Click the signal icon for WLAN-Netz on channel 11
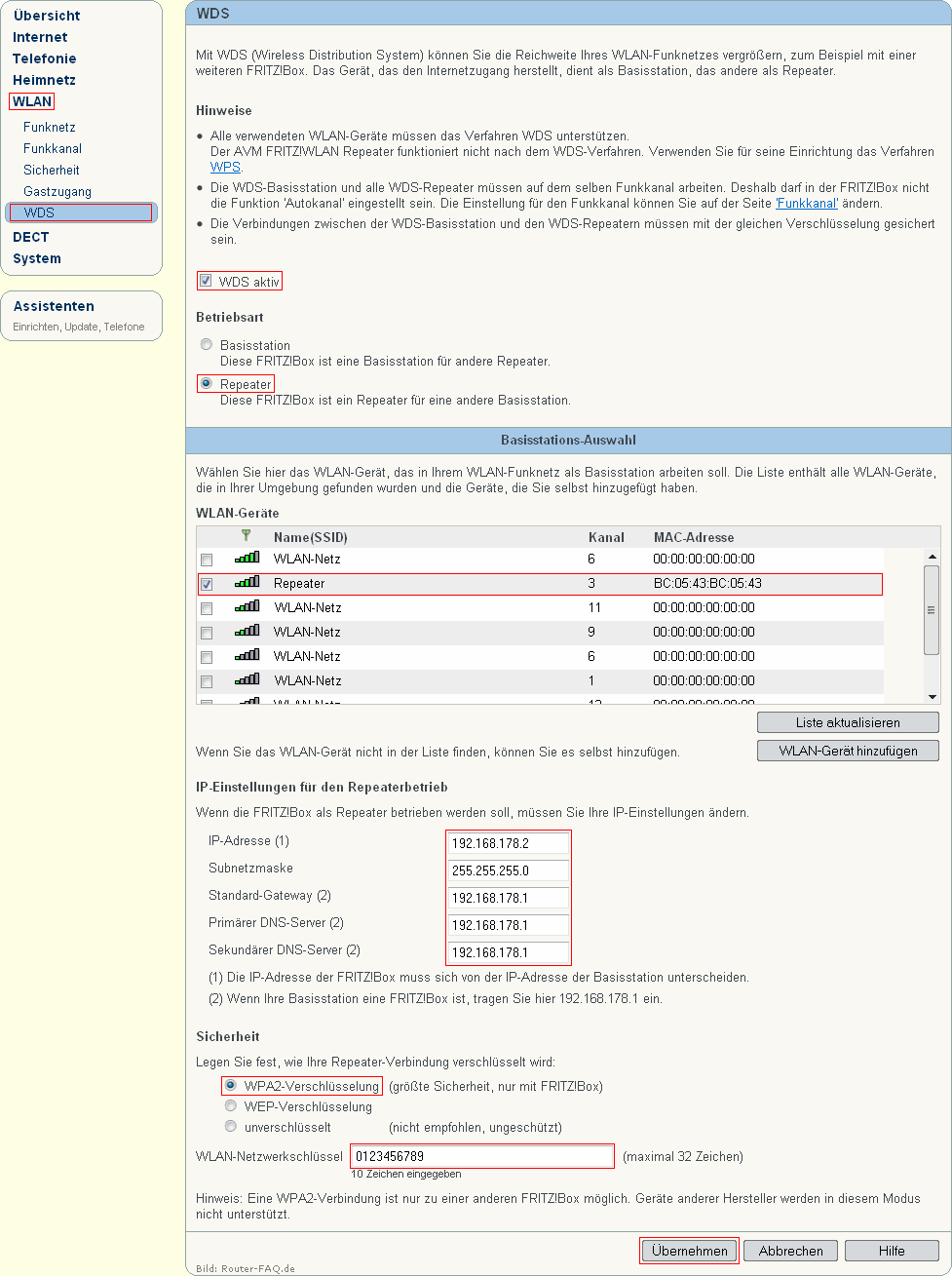Screen dimensions: 952x1276 [247, 607]
